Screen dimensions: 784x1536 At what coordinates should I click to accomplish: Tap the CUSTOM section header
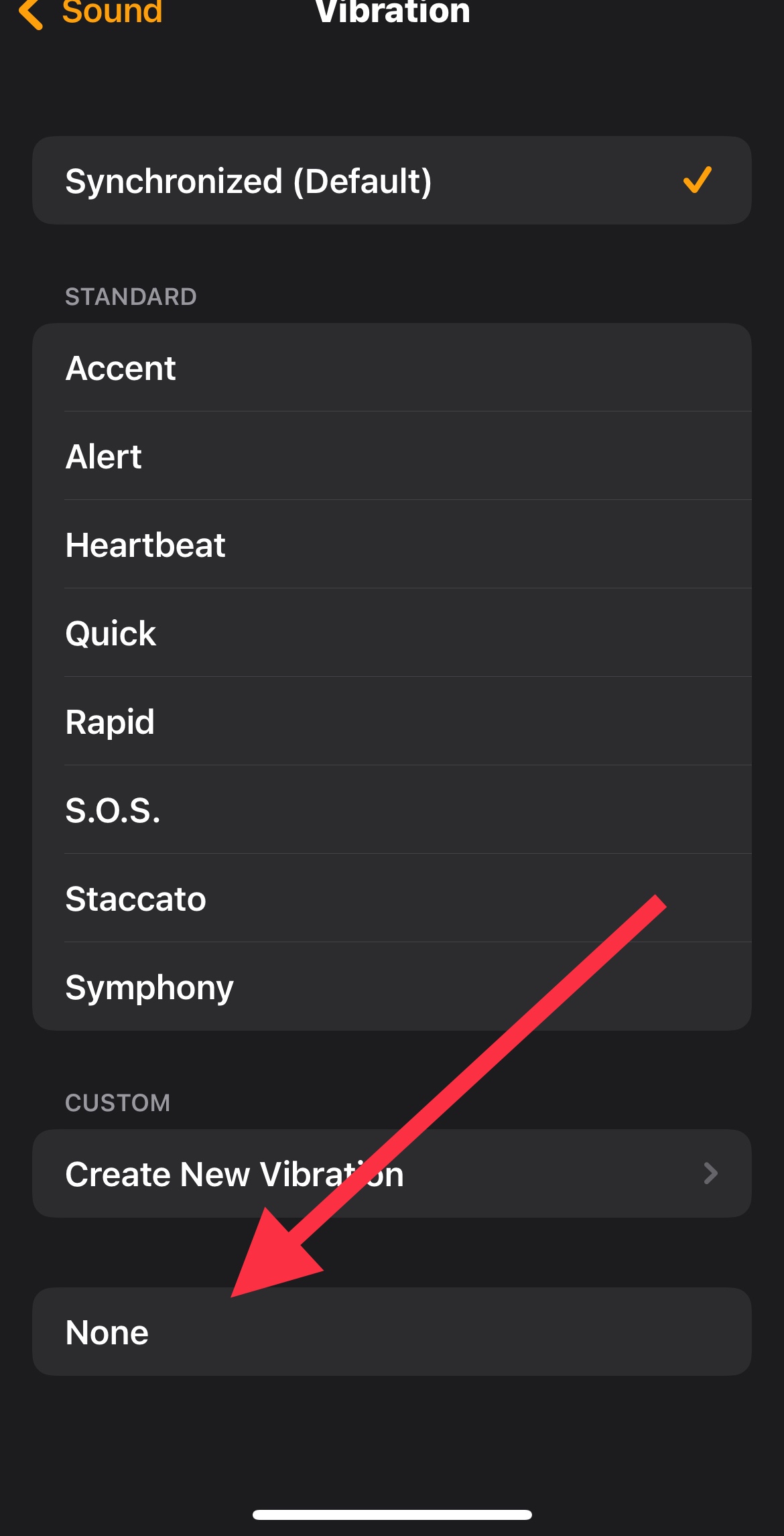coord(118,1103)
